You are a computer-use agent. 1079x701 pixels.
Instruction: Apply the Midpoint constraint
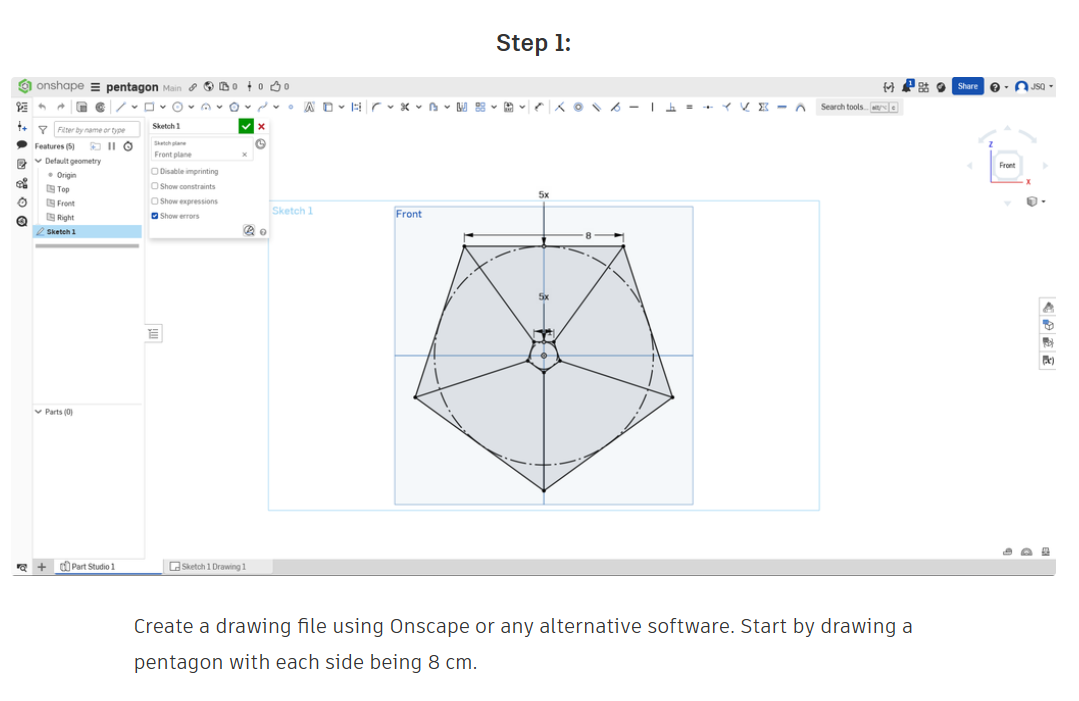[707, 107]
